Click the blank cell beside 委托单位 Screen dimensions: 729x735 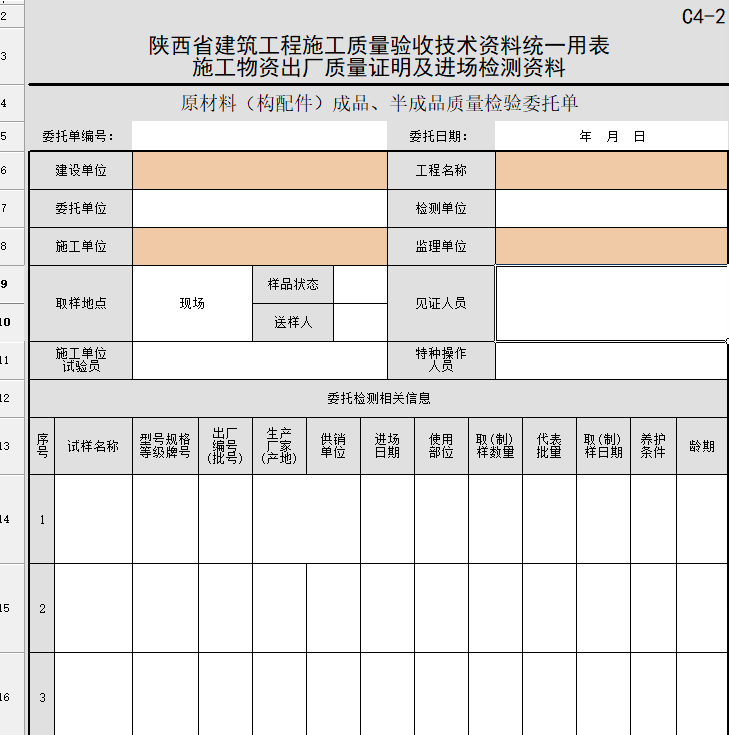[x=259, y=208]
